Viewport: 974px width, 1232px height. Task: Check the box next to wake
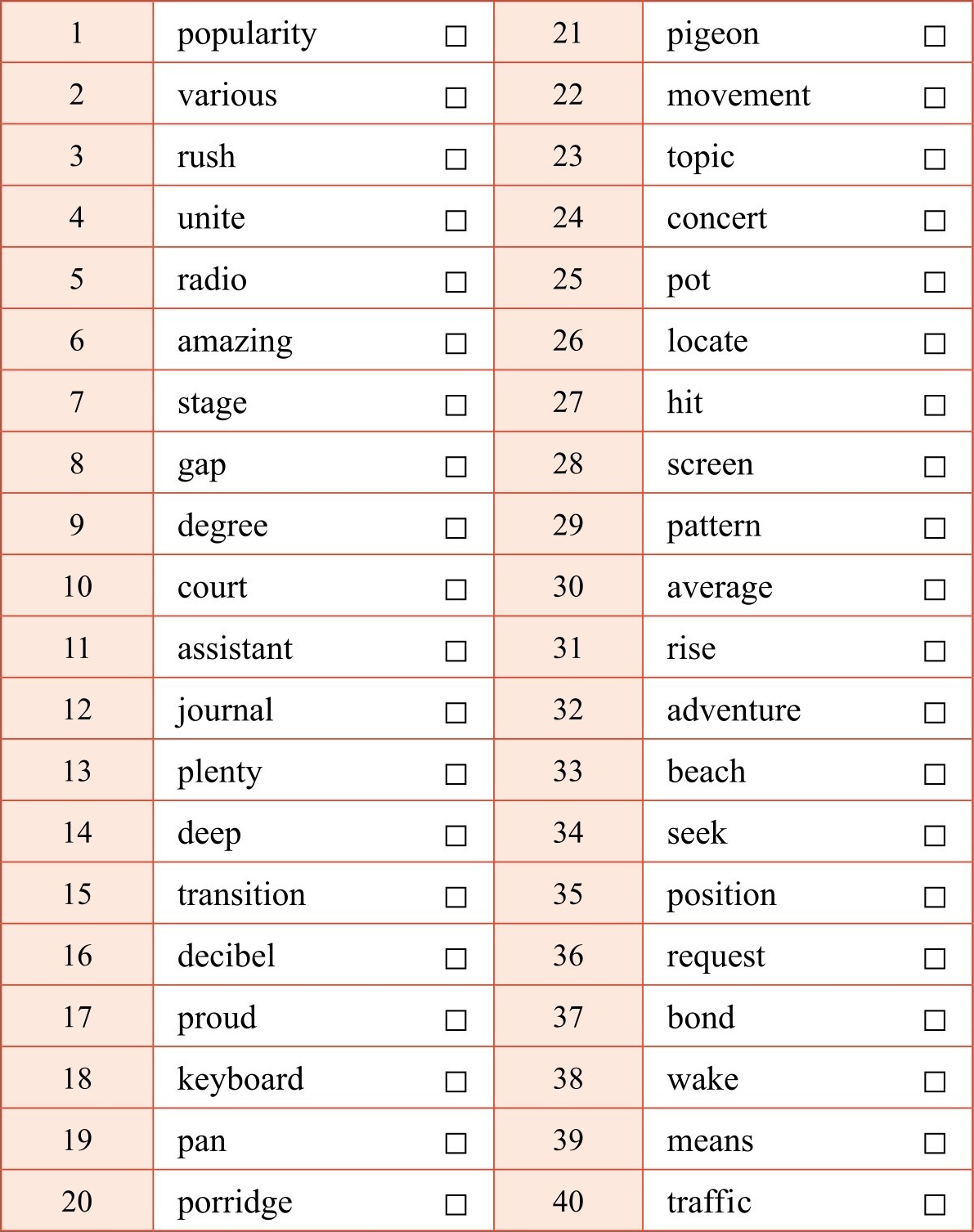[935, 1082]
